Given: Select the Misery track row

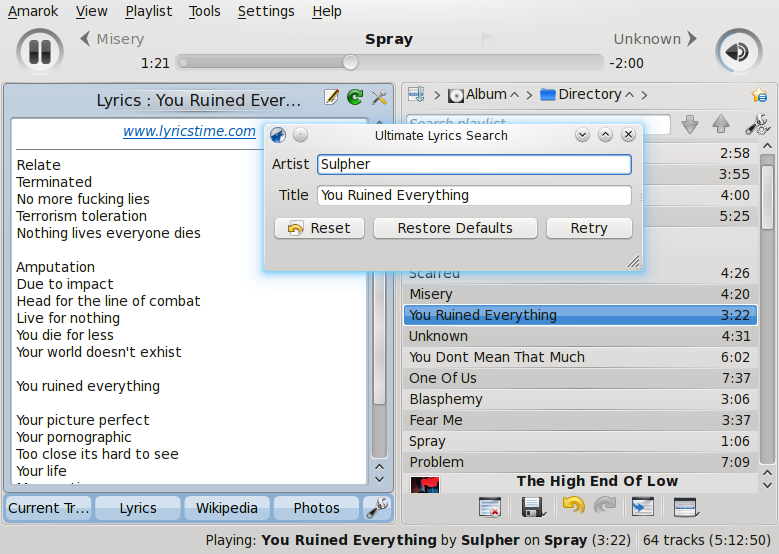Looking at the screenshot, I should point(580,294).
